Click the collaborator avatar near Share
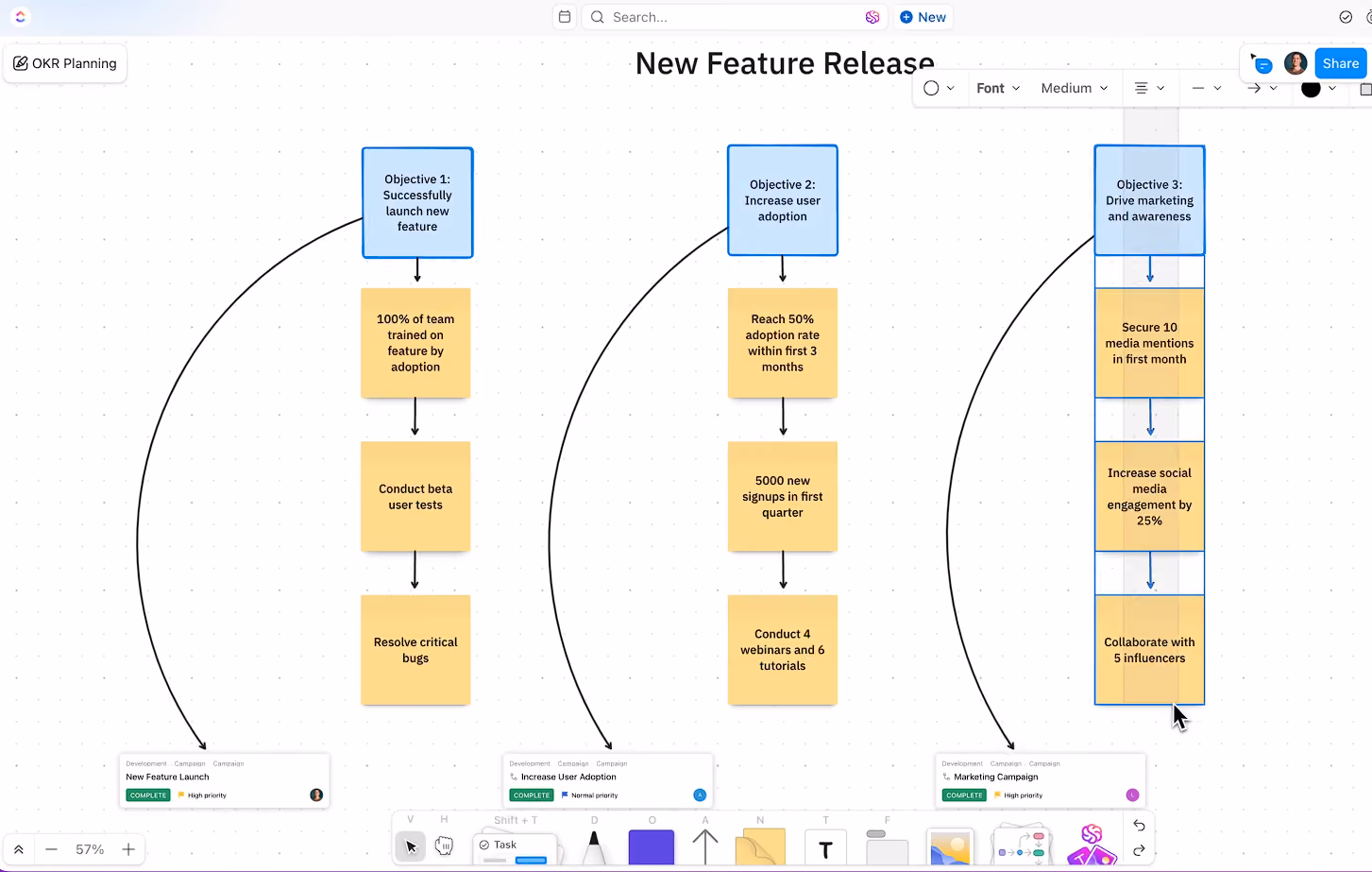The height and width of the screenshot is (872, 1372). click(1296, 63)
